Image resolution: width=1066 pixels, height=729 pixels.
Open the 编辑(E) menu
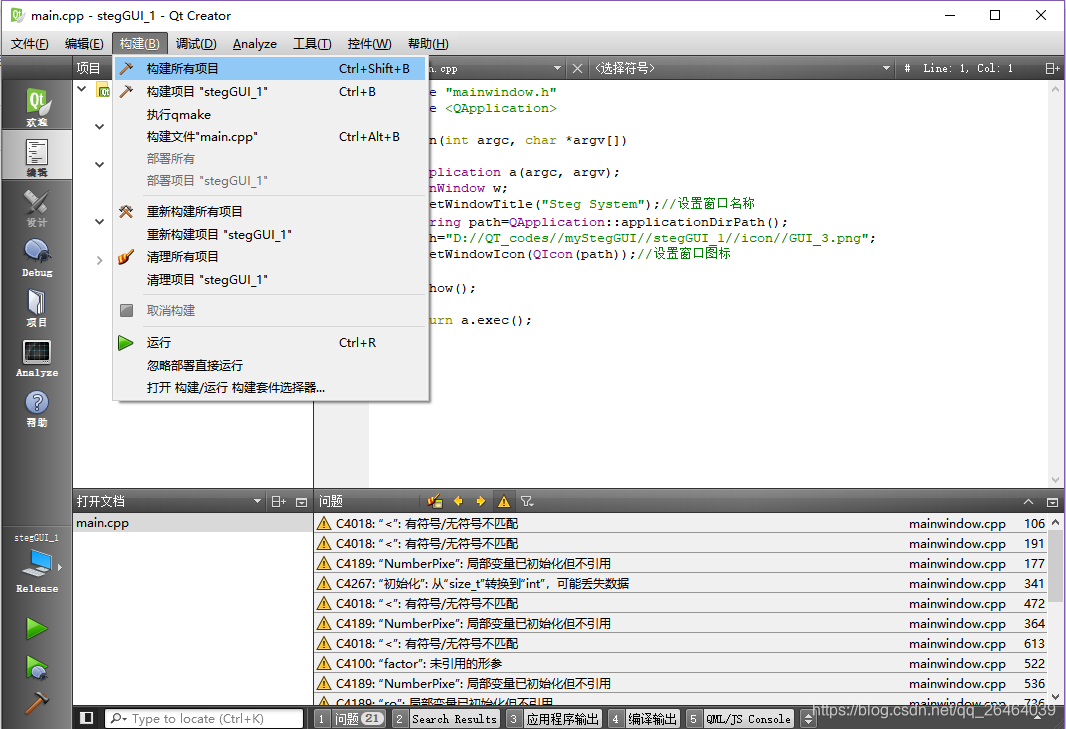coord(84,44)
